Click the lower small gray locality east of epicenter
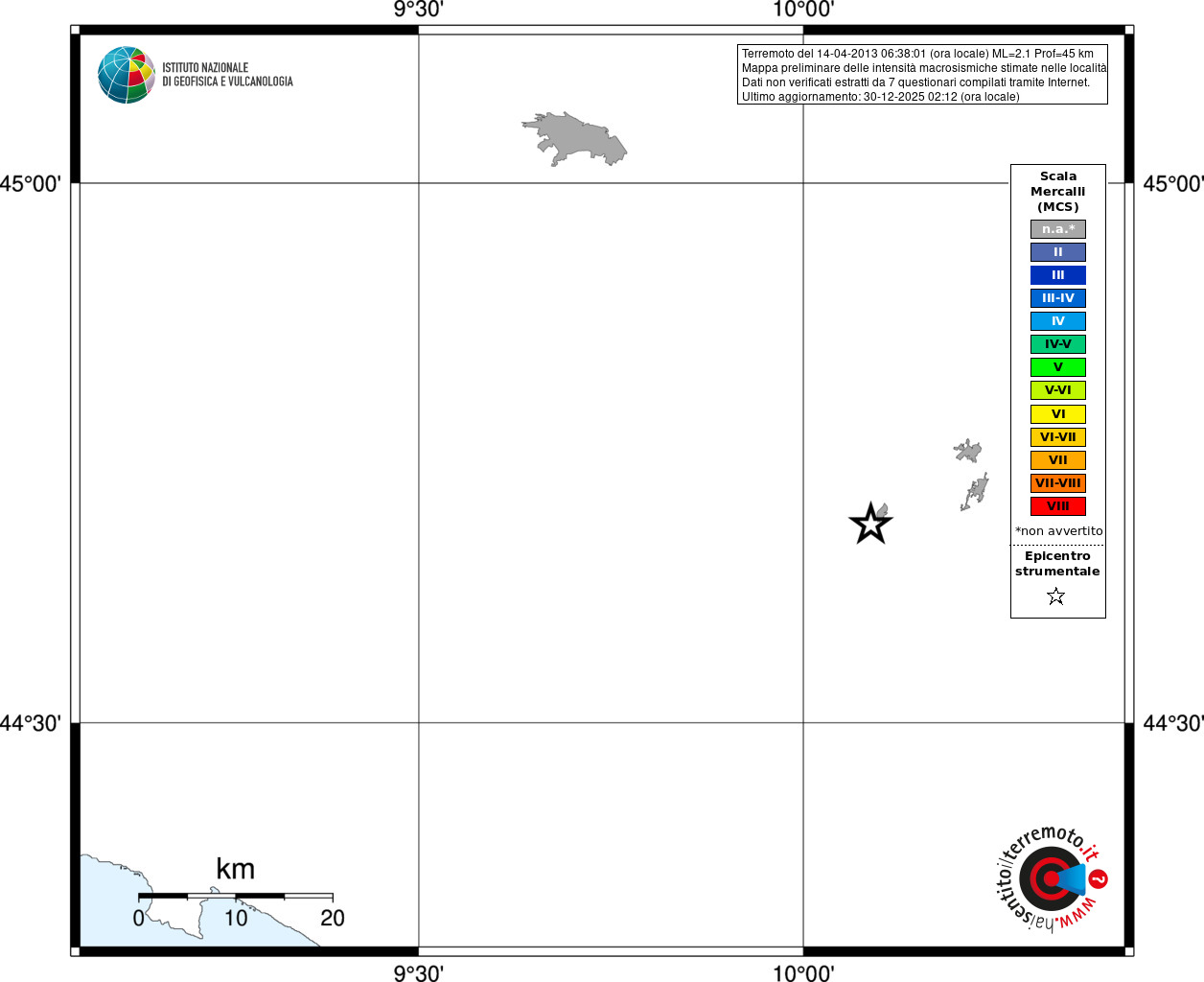 pos(975,492)
